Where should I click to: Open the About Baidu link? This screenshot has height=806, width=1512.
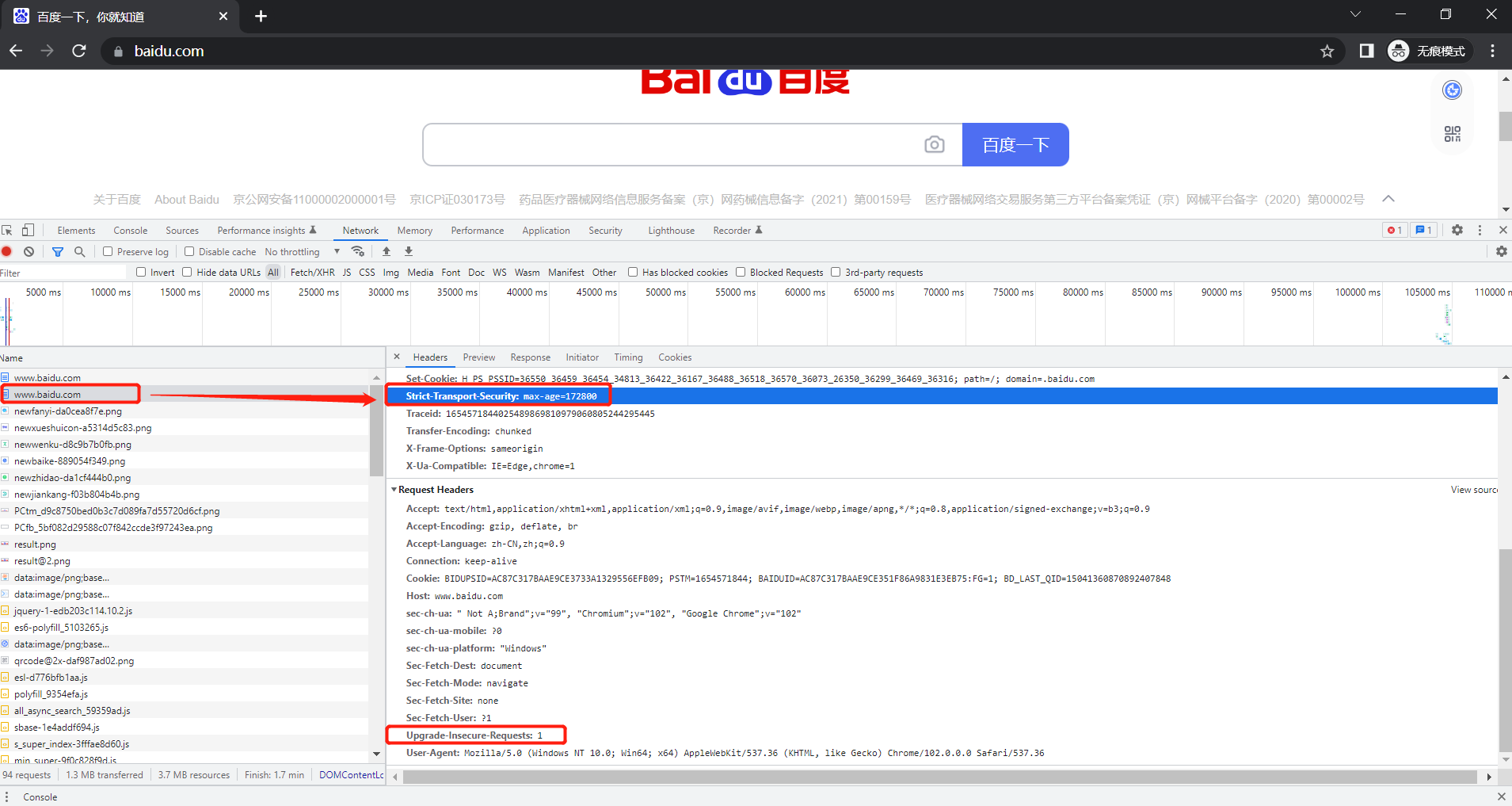click(187, 200)
